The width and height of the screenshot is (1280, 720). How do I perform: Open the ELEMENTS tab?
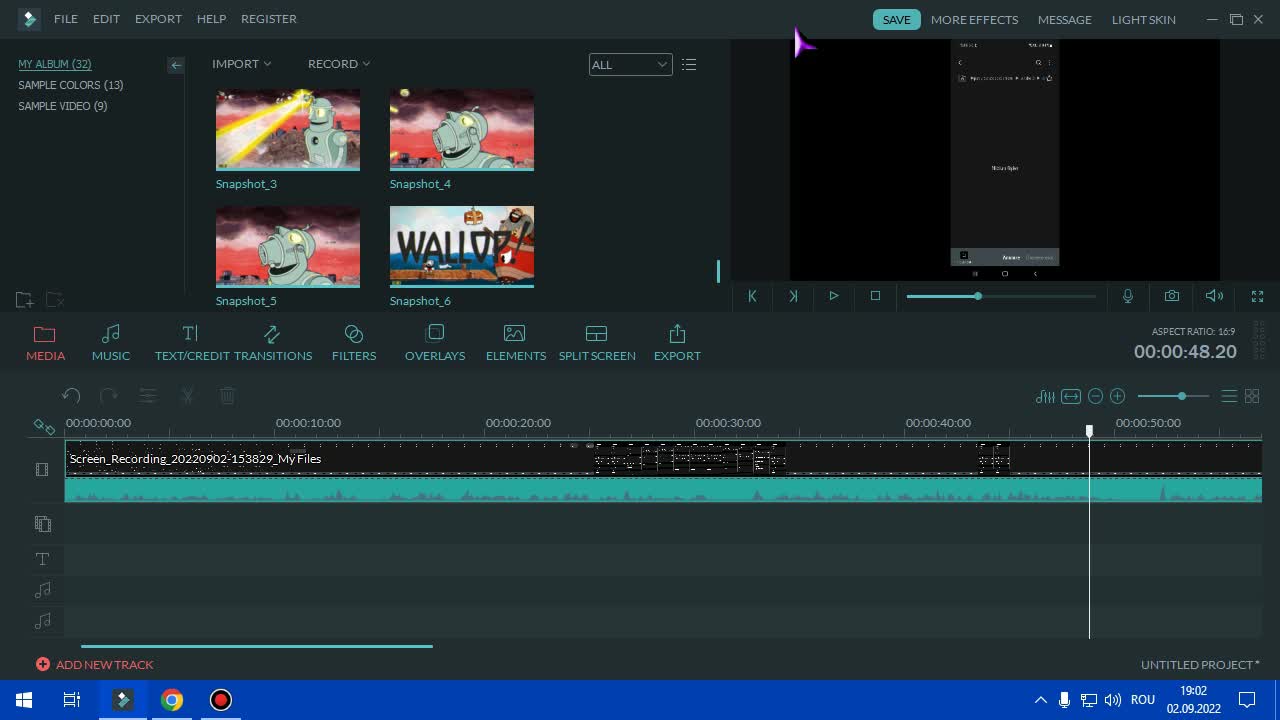516,343
